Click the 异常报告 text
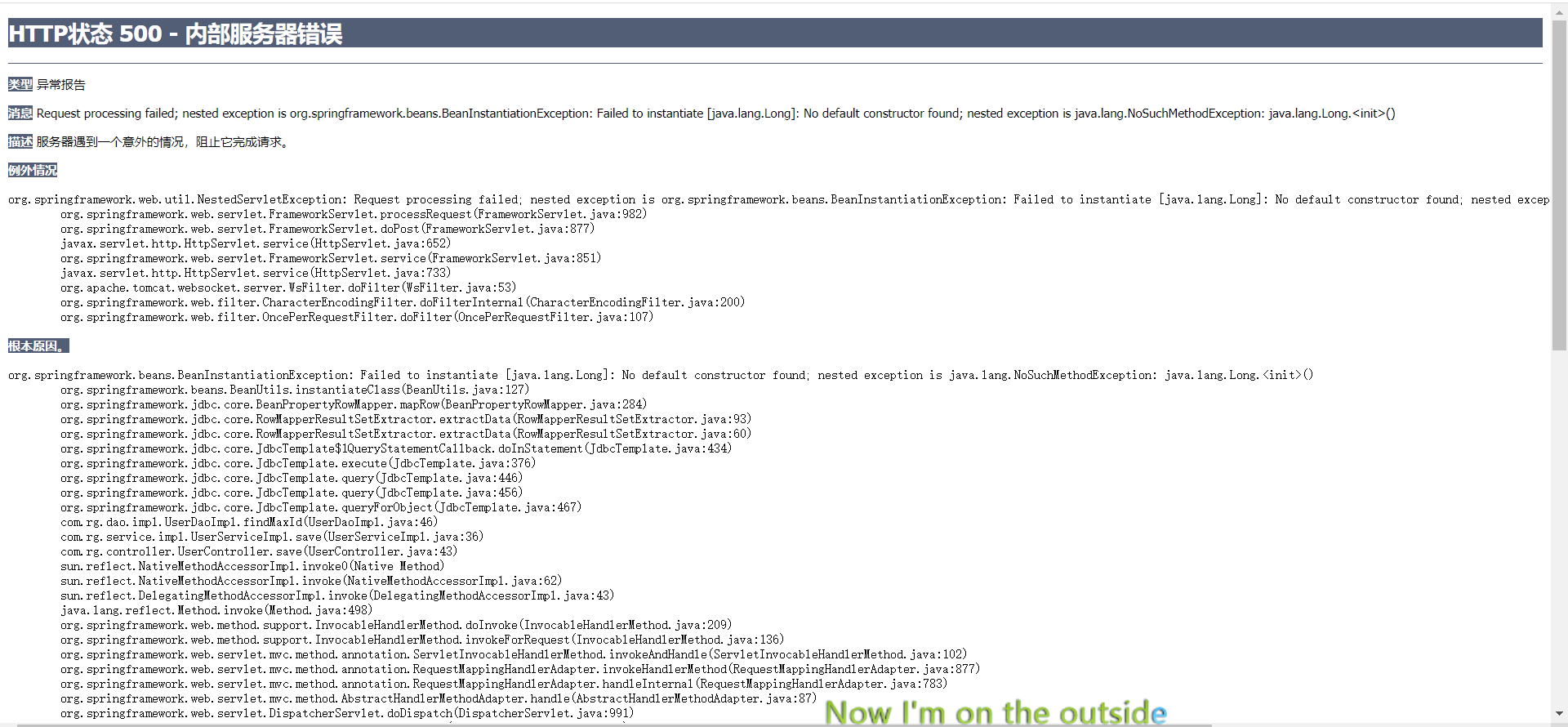This screenshot has height=727, width=1568. click(61, 84)
